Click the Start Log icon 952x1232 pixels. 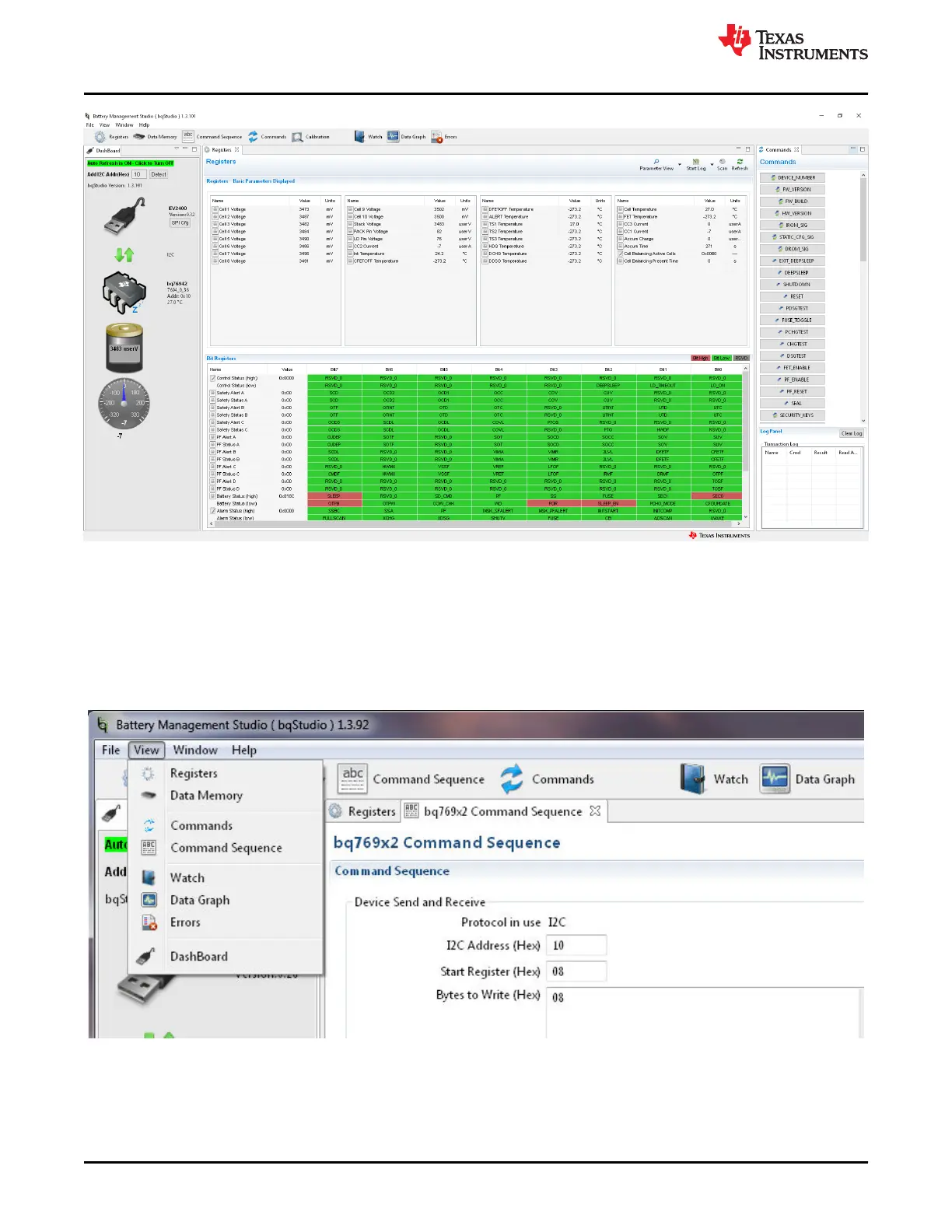(695, 162)
